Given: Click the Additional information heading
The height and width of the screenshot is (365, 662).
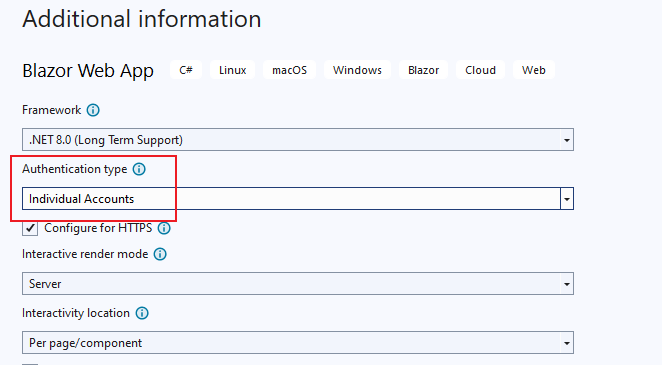Looking at the screenshot, I should pyautogui.click(x=142, y=19).
